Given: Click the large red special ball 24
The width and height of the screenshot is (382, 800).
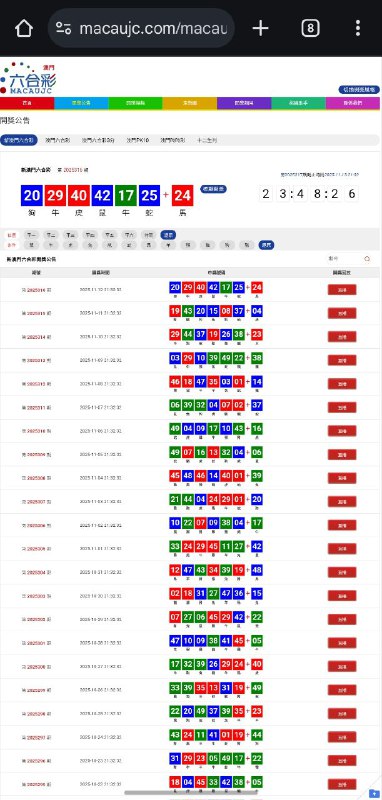Looking at the screenshot, I should click(183, 196).
